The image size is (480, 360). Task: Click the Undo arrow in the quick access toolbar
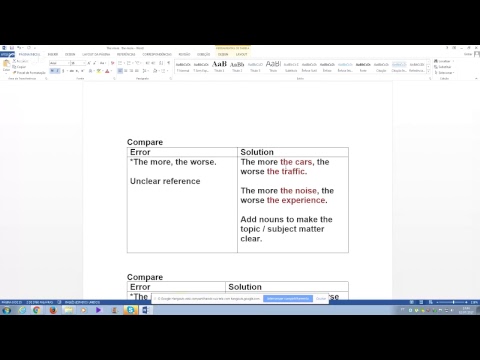pyautogui.click(x=19, y=48)
